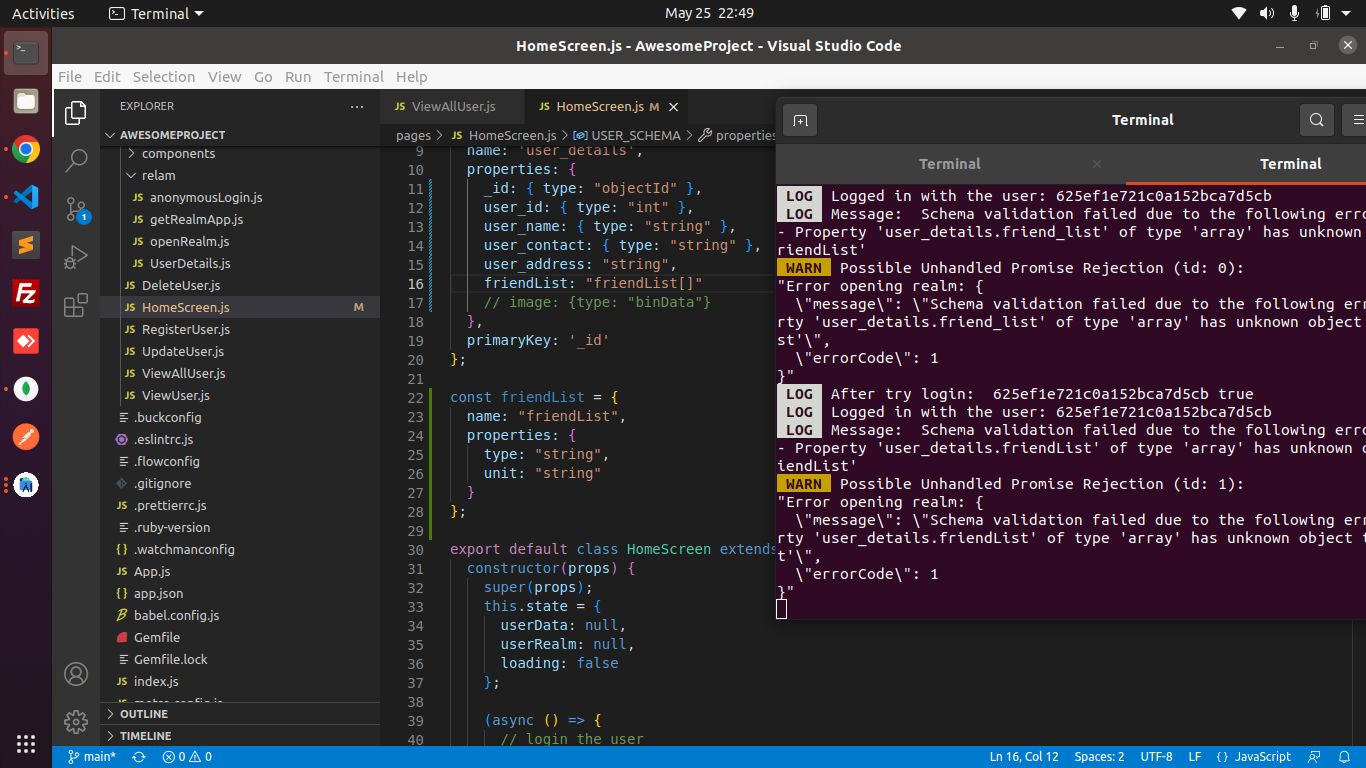Open the Extensions view
This screenshot has width=1366, height=768.
pyautogui.click(x=76, y=305)
